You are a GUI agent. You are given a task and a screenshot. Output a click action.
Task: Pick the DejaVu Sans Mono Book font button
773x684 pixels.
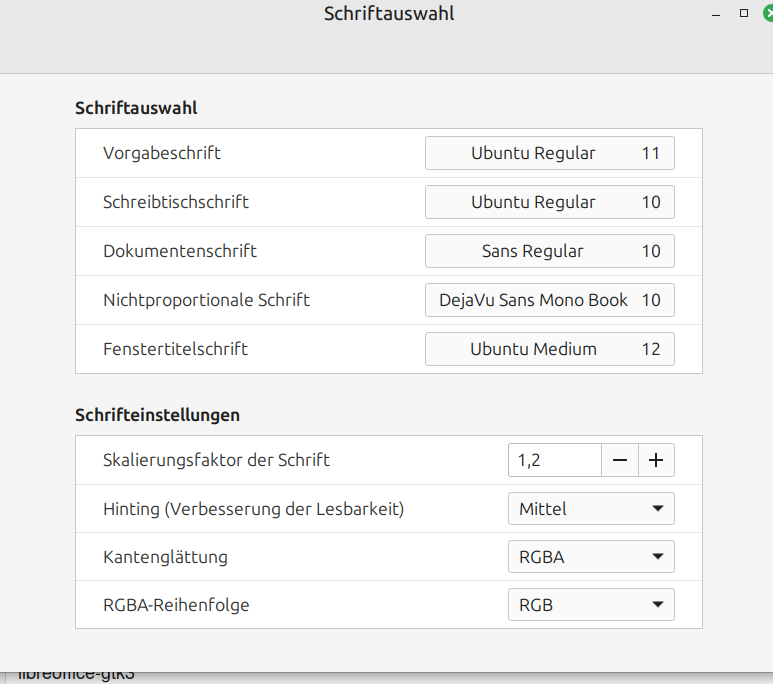pos(549,300)
